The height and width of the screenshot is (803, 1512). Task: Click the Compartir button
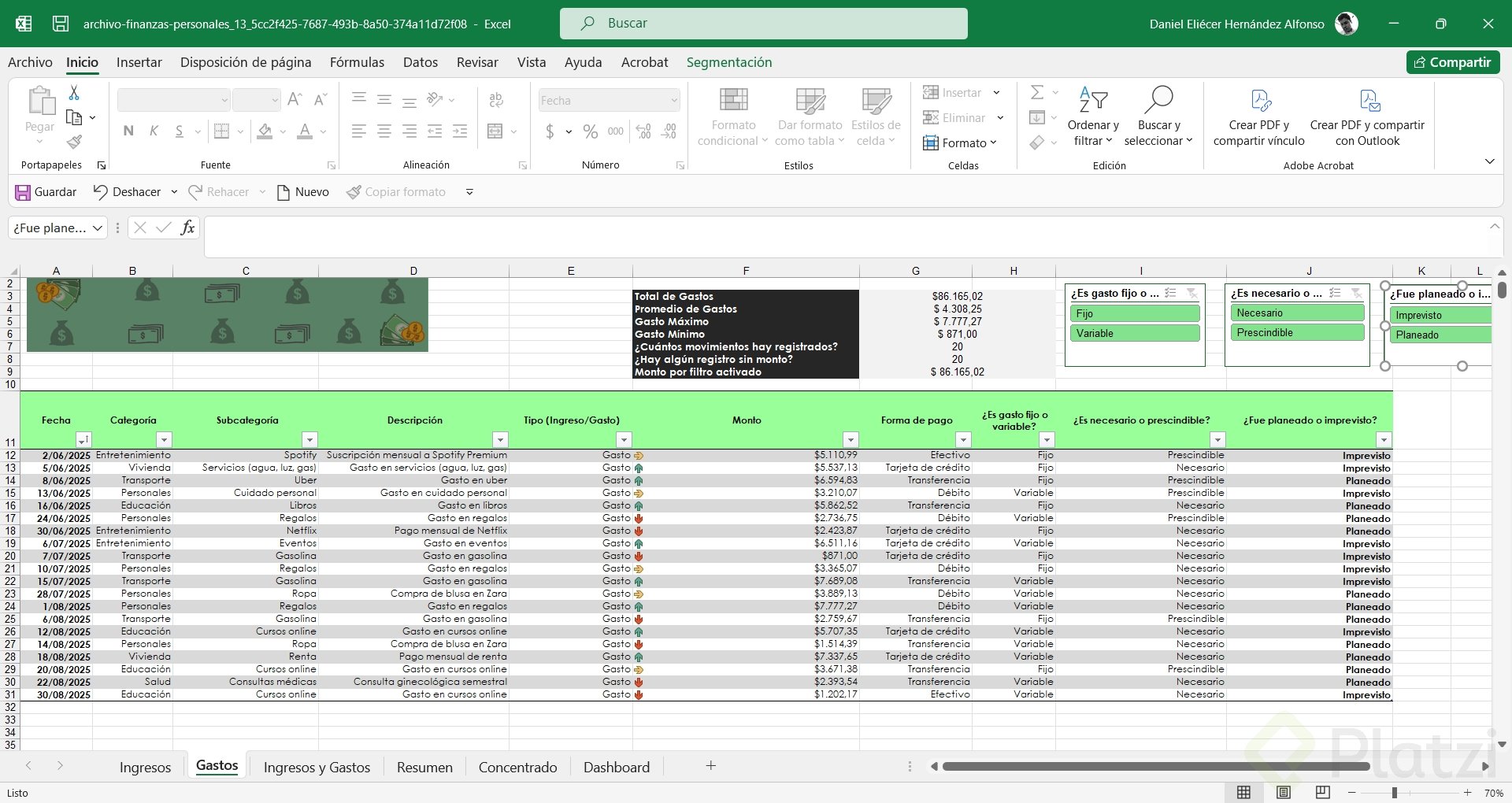pos(1452,62)
